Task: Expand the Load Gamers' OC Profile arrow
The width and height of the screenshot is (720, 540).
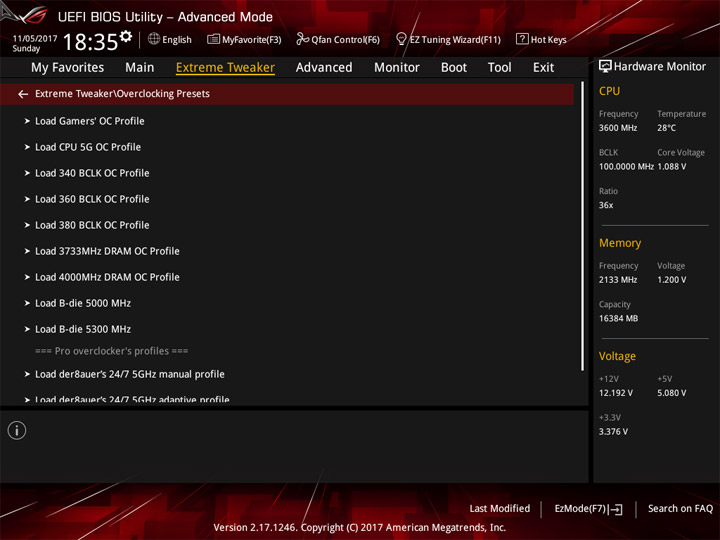Action: (x=27, y=121)
